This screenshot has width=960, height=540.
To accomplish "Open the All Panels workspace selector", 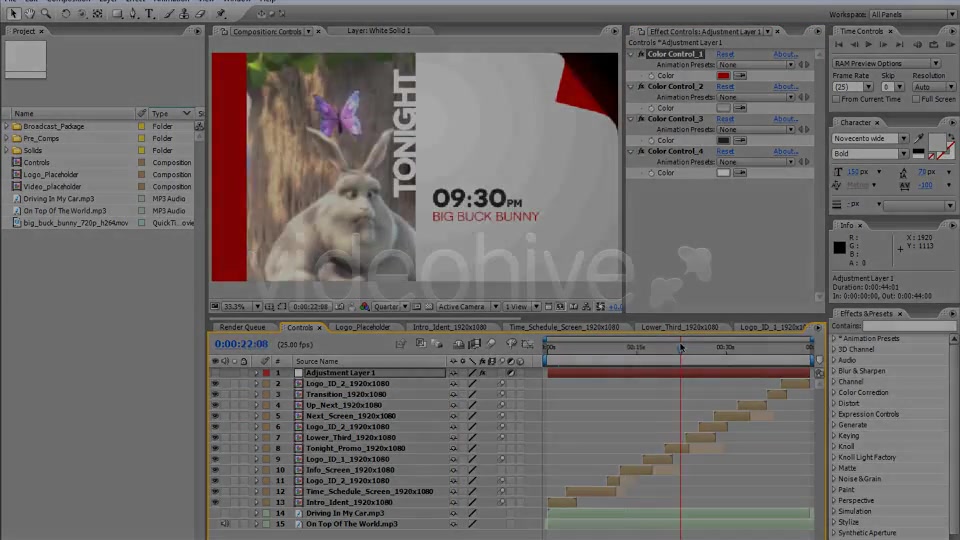I will [912, 14].
